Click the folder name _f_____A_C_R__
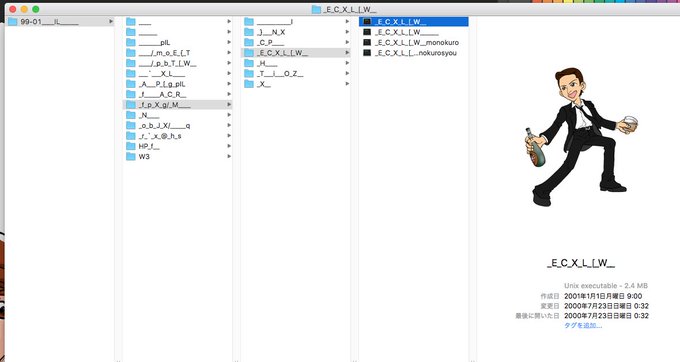The height and width of the screenshot is (362, 680). point(163,94)
